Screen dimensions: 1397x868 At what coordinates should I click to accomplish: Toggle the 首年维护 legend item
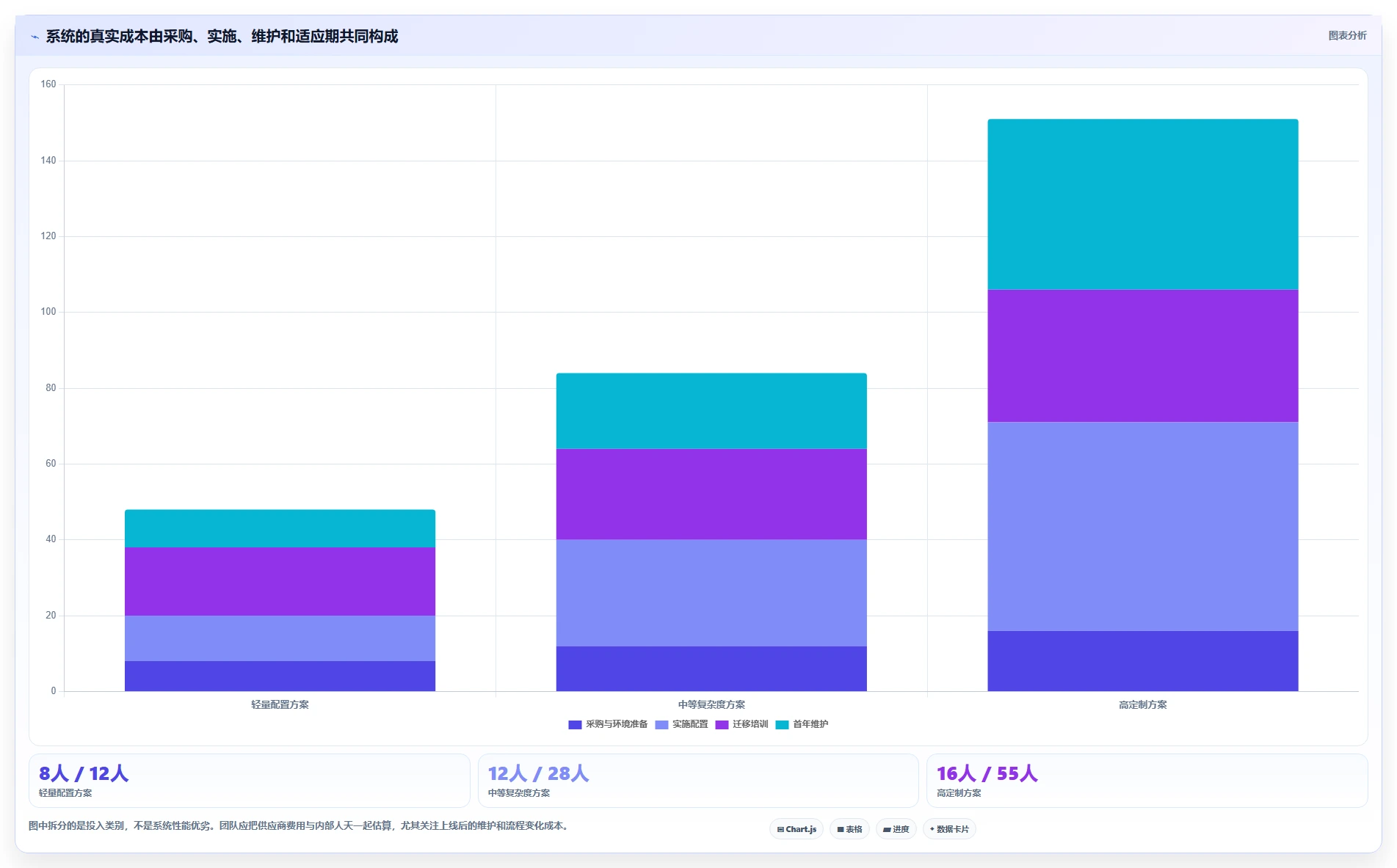802,724
